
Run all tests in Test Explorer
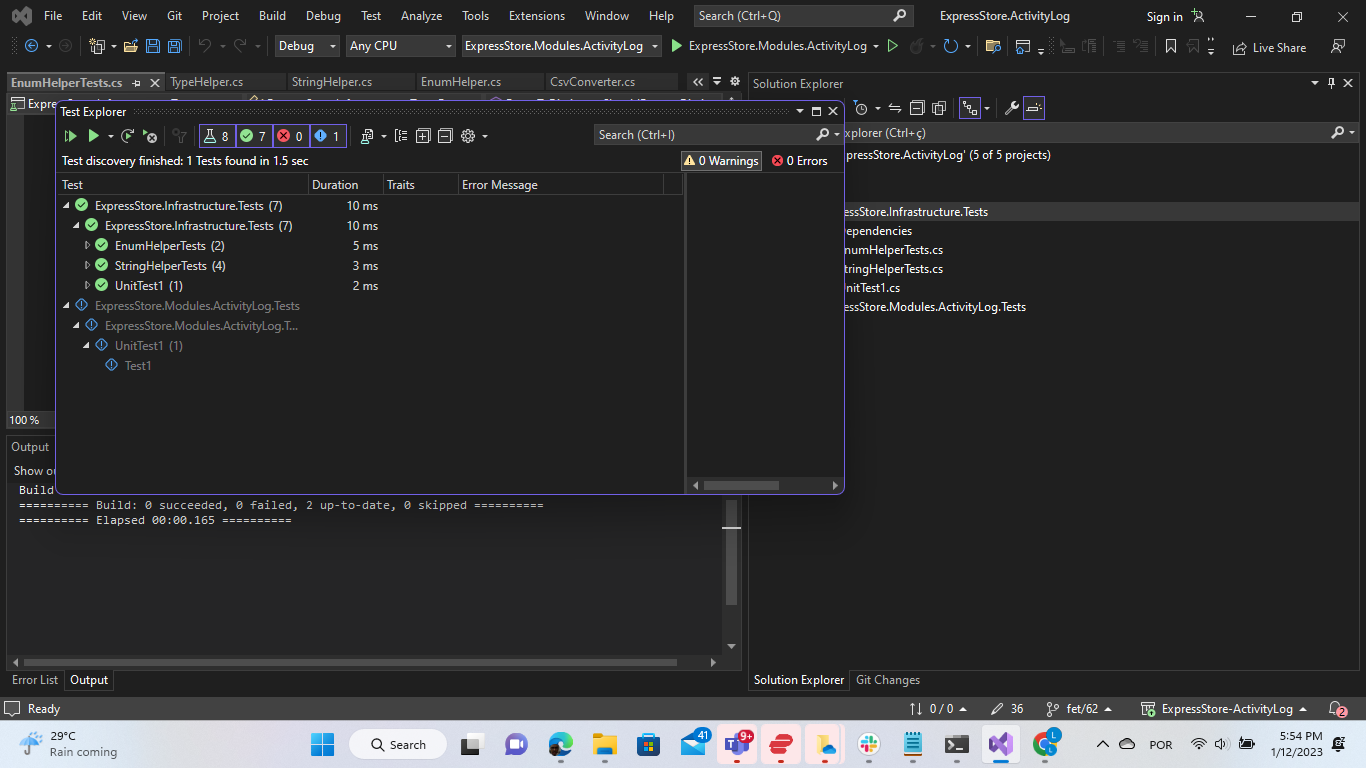pos(94,135)
